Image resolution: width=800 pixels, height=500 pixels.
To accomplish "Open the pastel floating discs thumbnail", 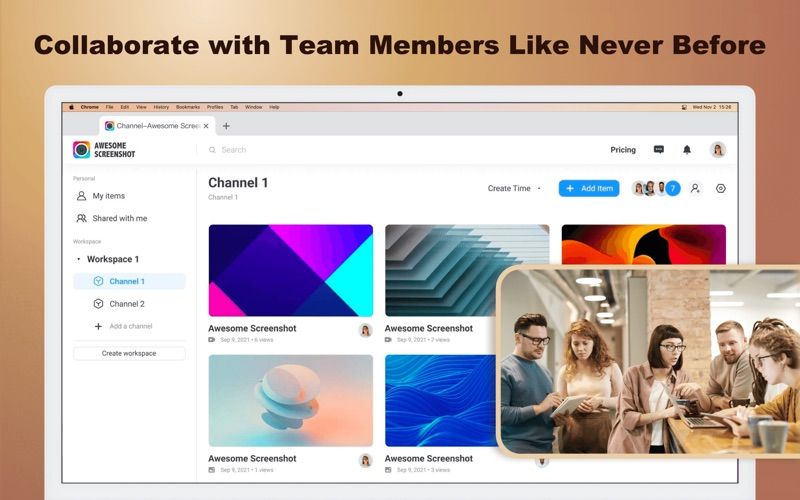I will (291, 401).
